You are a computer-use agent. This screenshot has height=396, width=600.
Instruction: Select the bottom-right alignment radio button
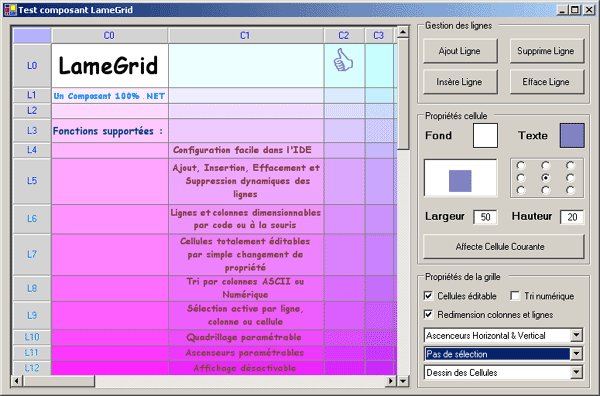pyautogui.click(x=571, y=190)
